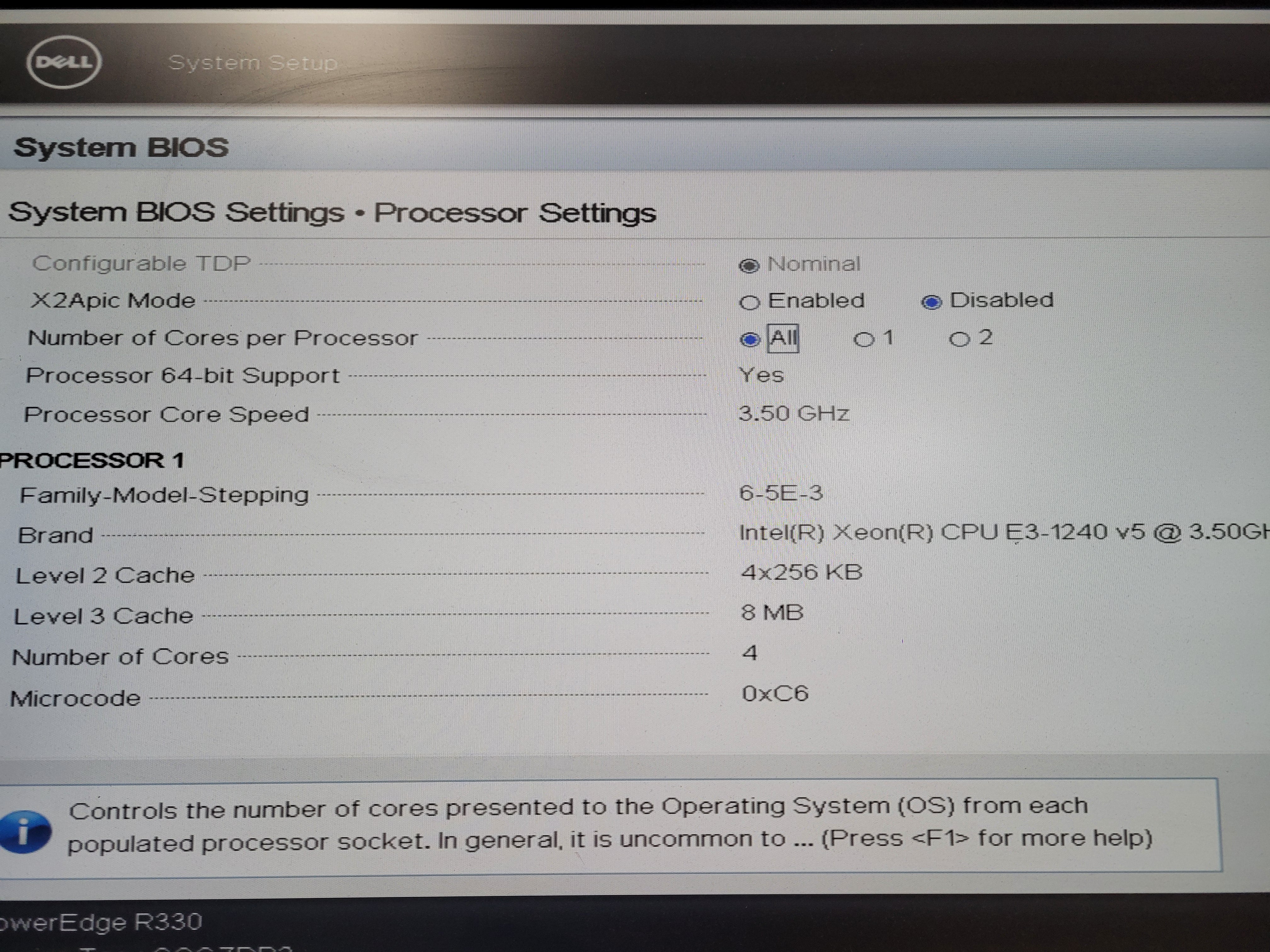
Task: Click the Number of Cores label under PROCESSOR 1
Action: (x=120, y=656)
